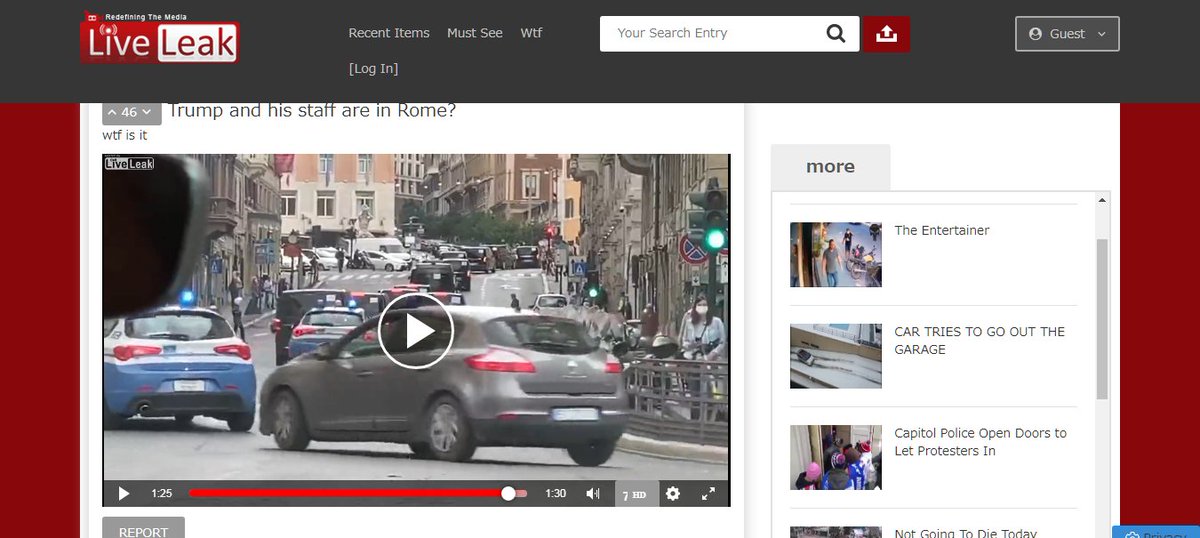This screenshot has height=538, width=1200.
Task: Click the downvote chevron beside 46
Action: (147, 112)
